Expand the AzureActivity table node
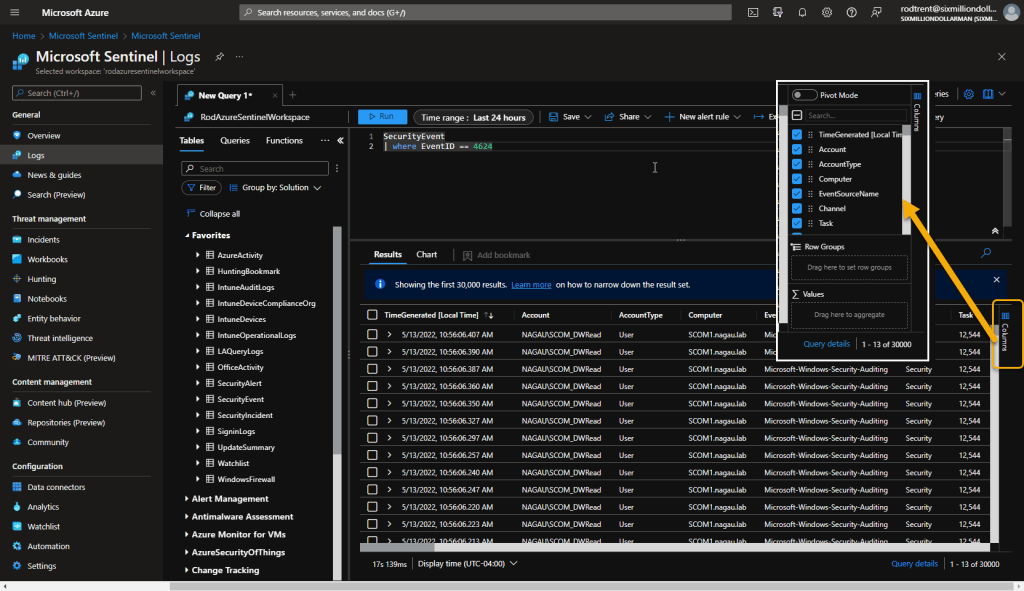 pos(198,255)
